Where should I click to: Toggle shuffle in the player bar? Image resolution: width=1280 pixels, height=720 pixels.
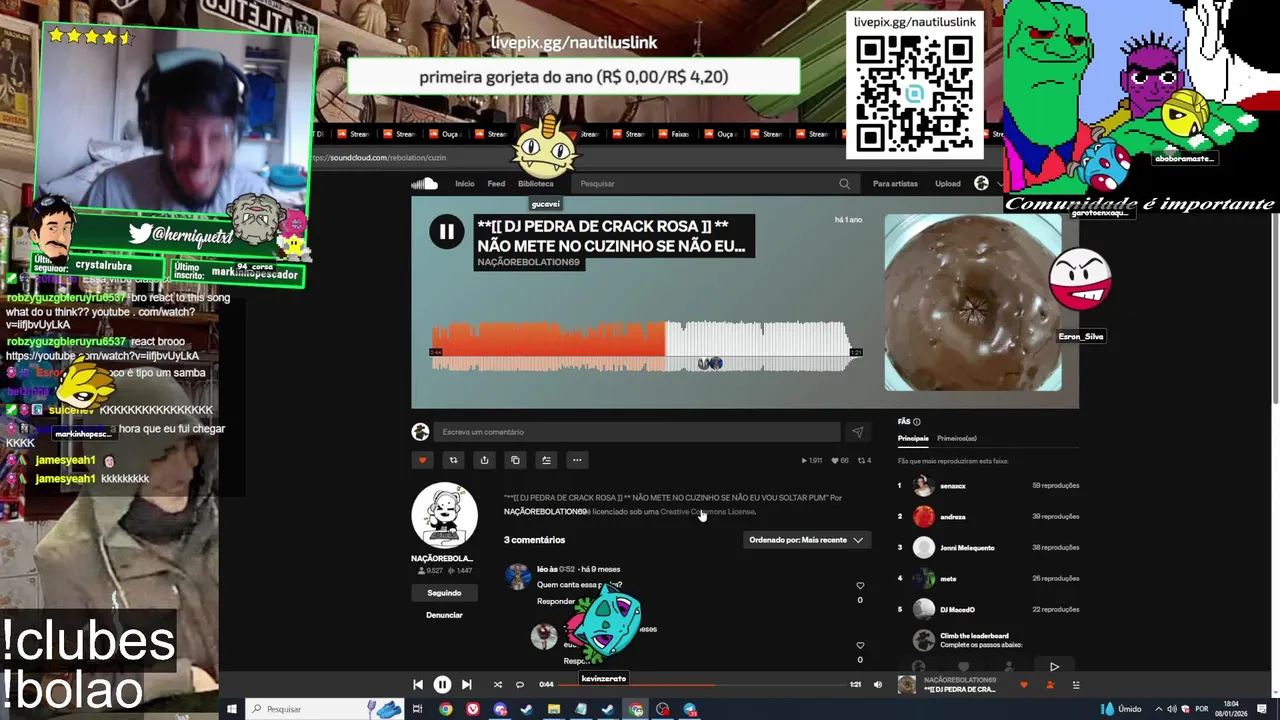coord(497,685)
